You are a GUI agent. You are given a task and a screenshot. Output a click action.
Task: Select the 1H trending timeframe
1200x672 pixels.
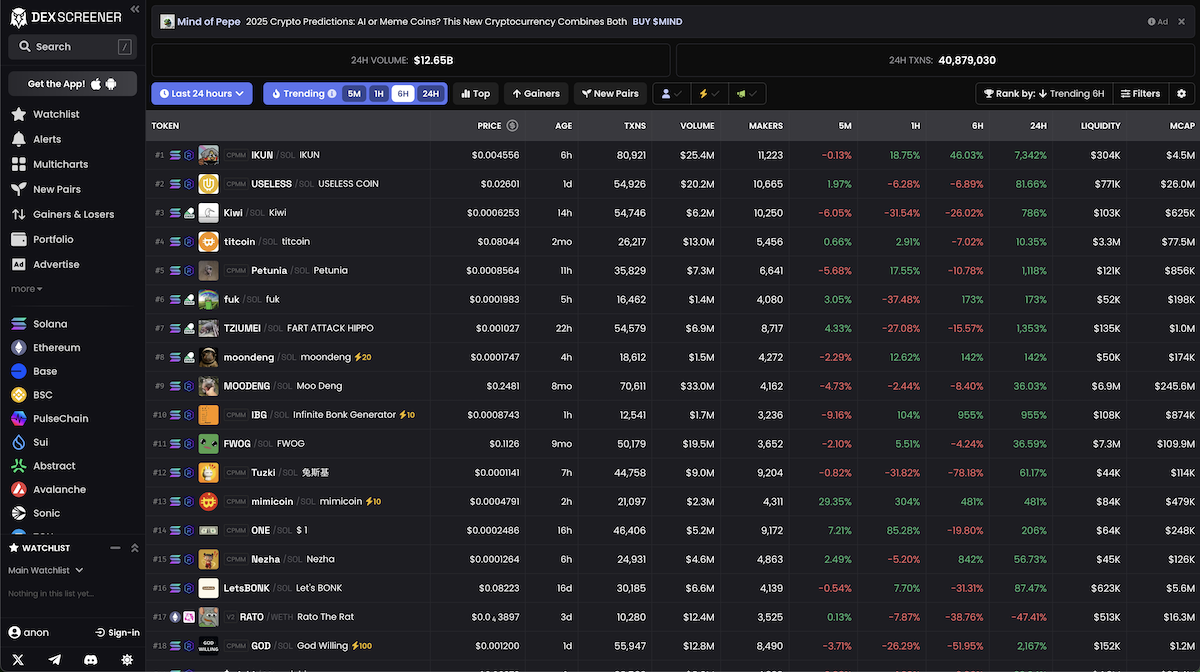(x=378, y=94)
